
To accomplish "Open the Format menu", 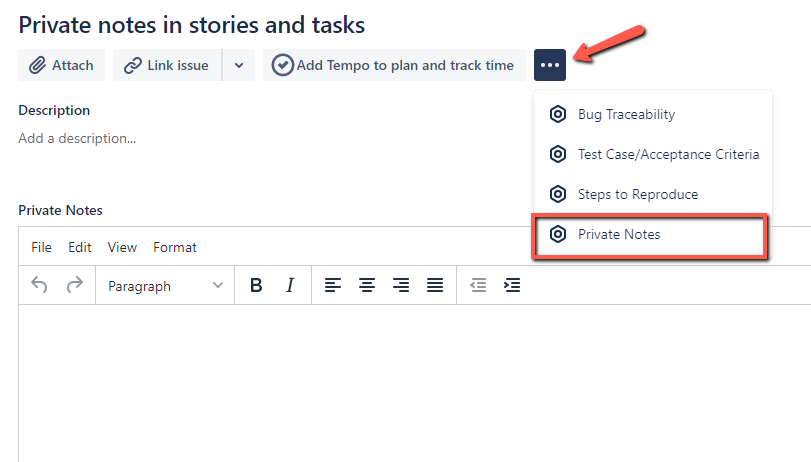I will (x=175, y=247).
